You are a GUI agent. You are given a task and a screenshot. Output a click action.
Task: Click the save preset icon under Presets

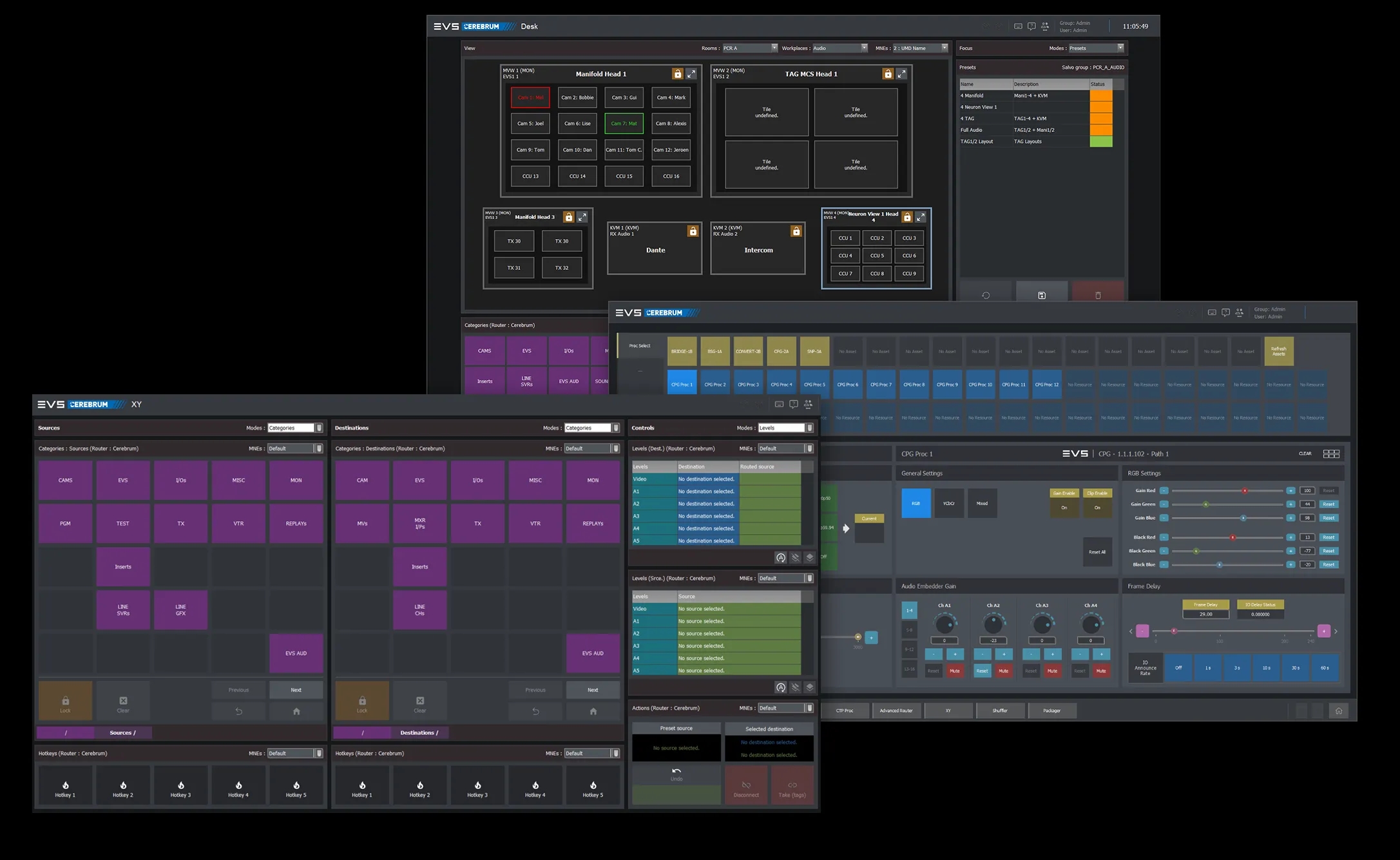coord(1042,295)
